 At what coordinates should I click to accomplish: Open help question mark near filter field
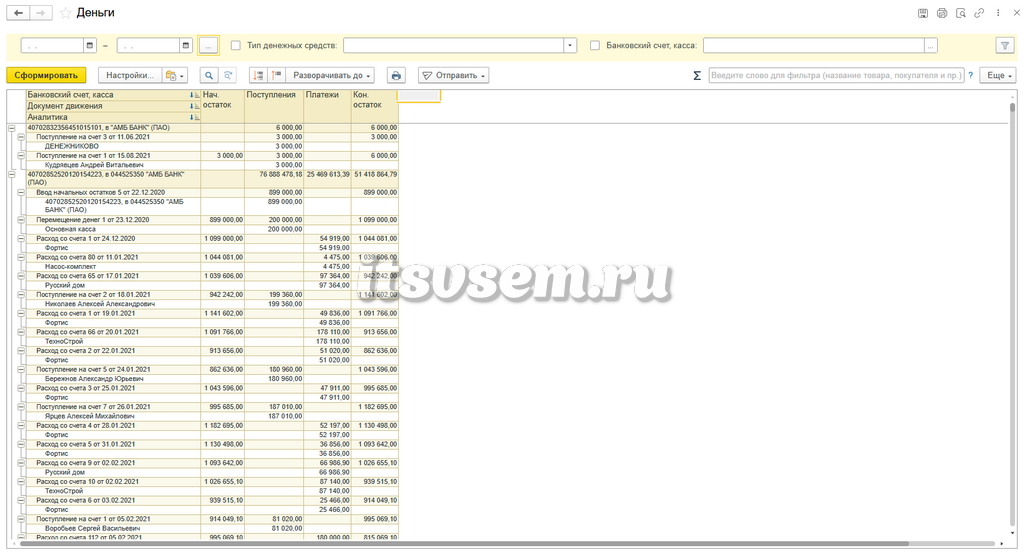(970, 75)
